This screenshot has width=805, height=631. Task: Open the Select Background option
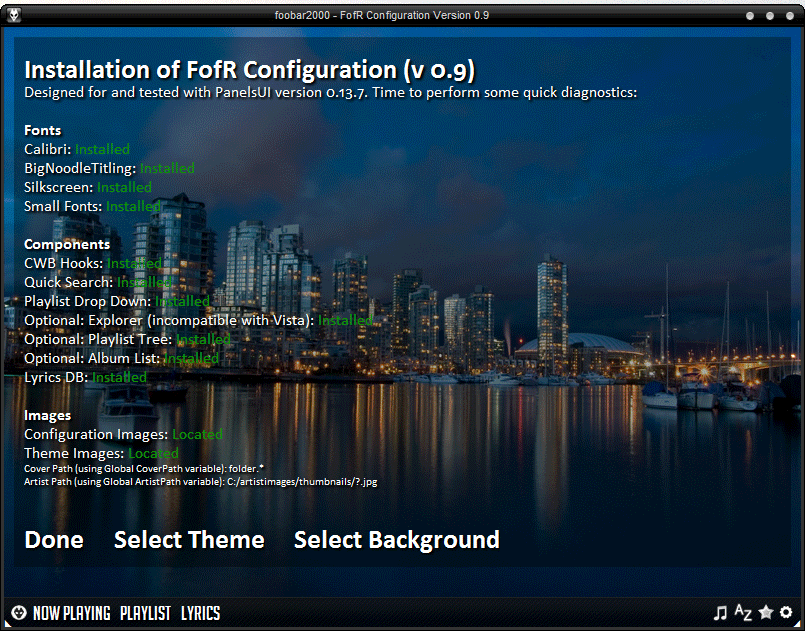click(x=397, y=540)
